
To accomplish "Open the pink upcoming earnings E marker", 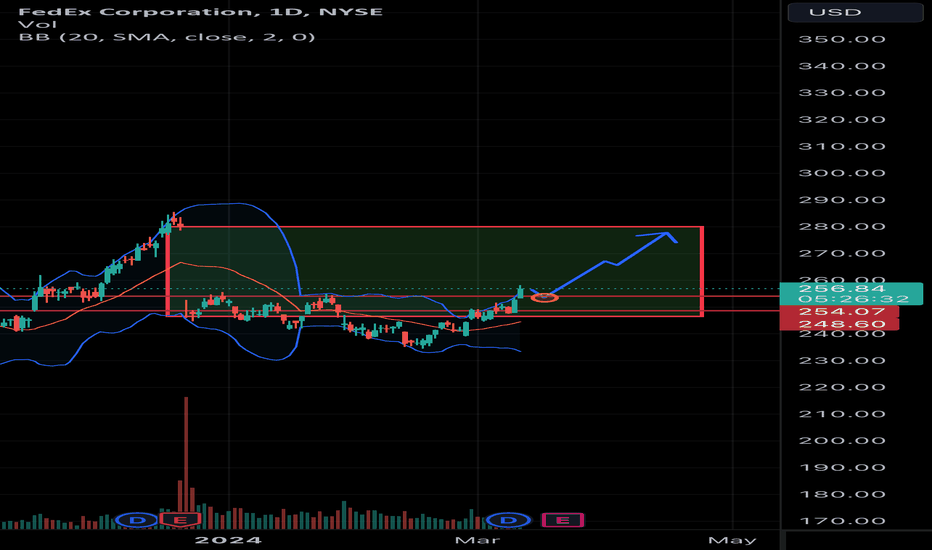I will [x=562, y=520].
